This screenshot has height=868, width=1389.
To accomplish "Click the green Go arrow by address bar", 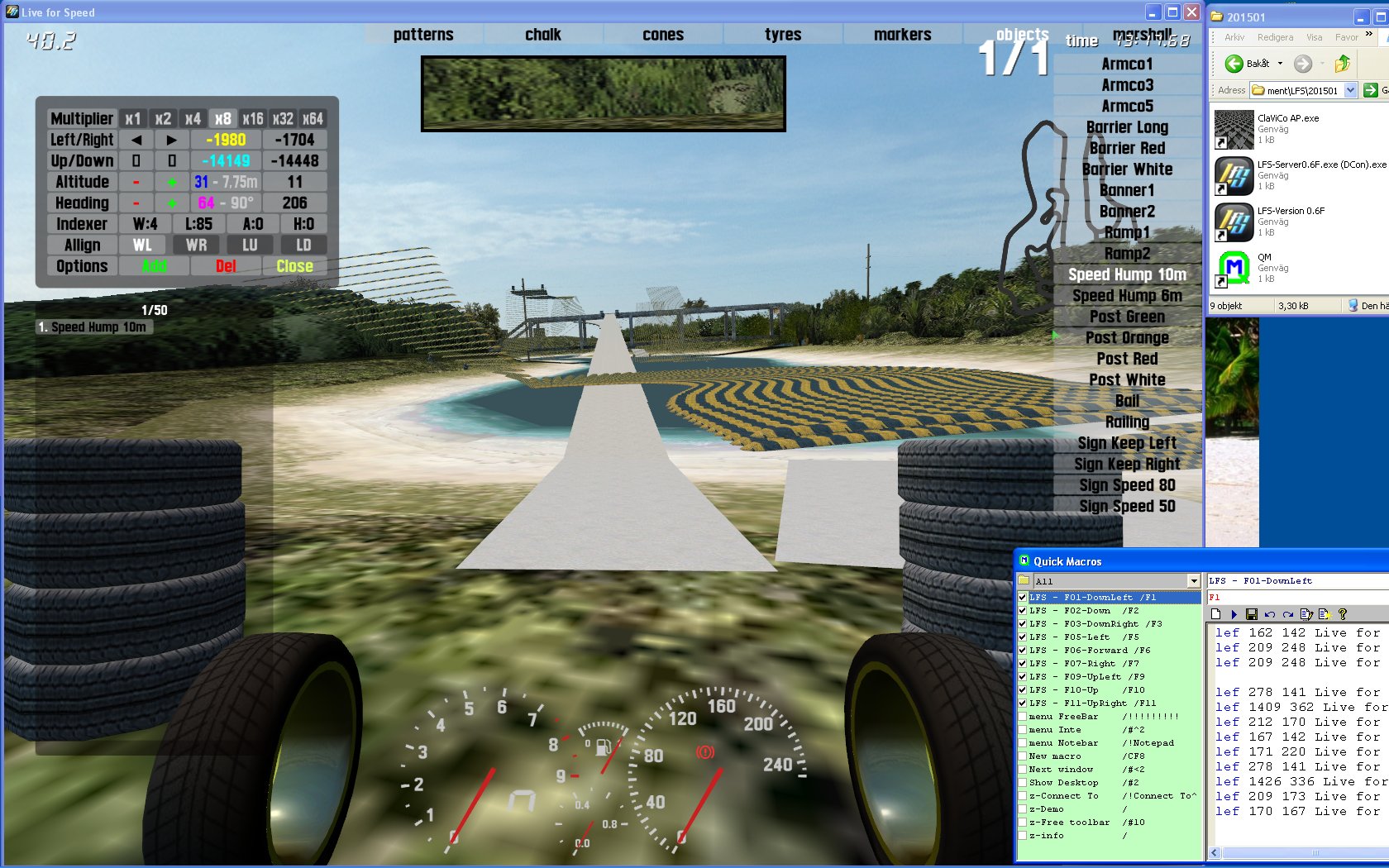I will tap(1371, 90).
